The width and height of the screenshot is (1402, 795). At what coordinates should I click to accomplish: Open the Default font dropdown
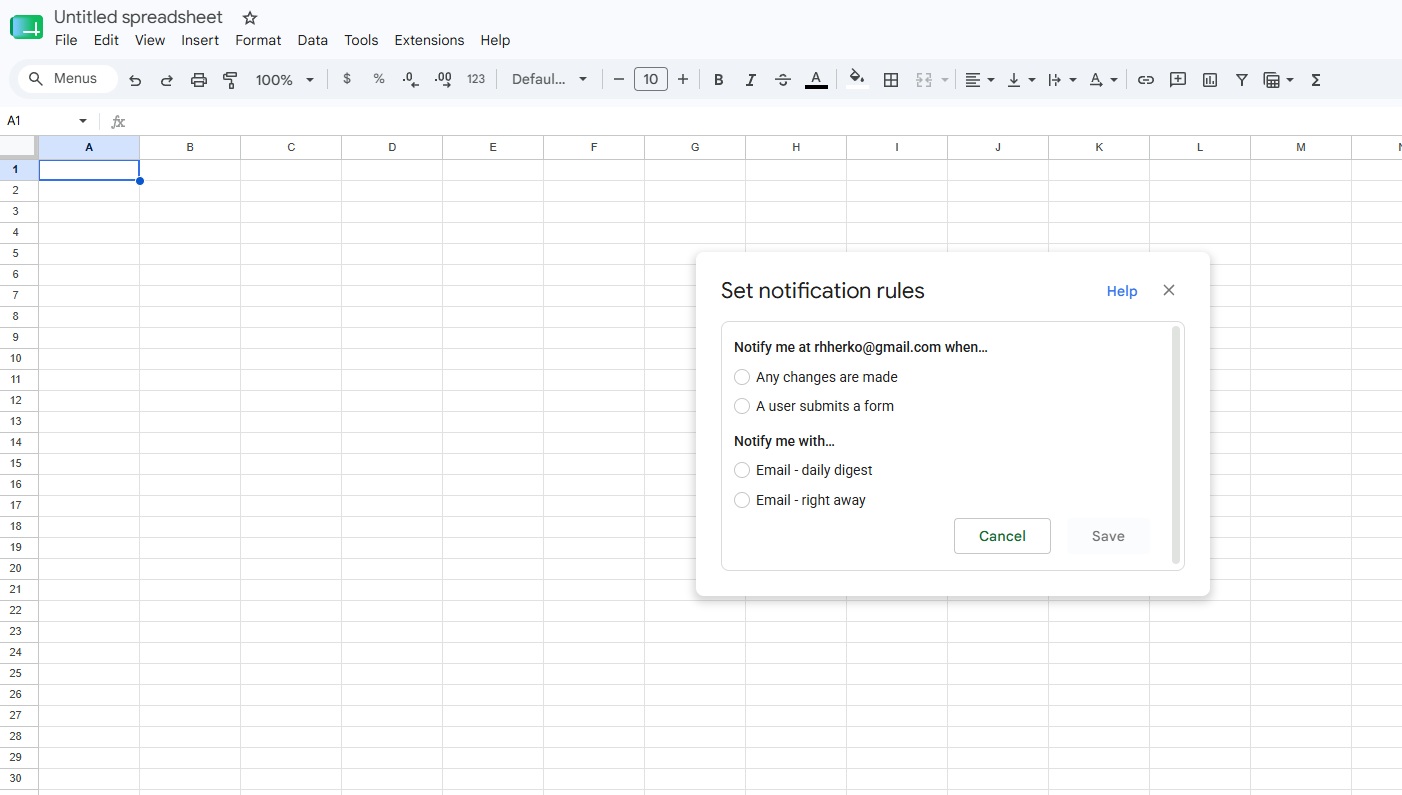point(549,79)
